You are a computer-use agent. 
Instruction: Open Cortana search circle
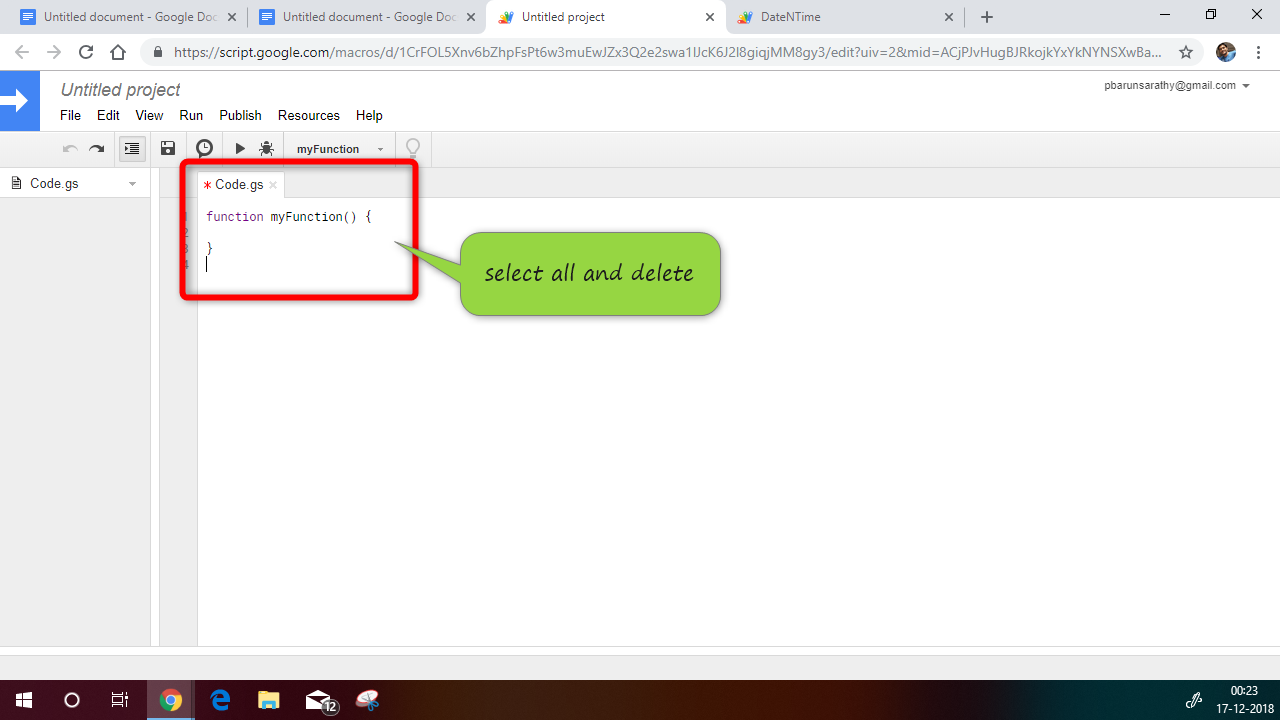[x=72, y=700]
